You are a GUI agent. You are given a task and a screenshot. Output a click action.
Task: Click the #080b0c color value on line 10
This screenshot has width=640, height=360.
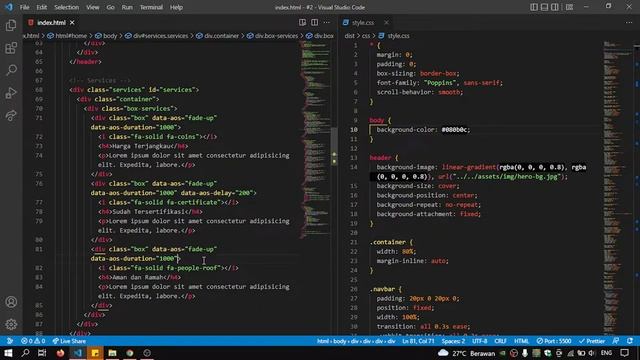pos(455,130)
